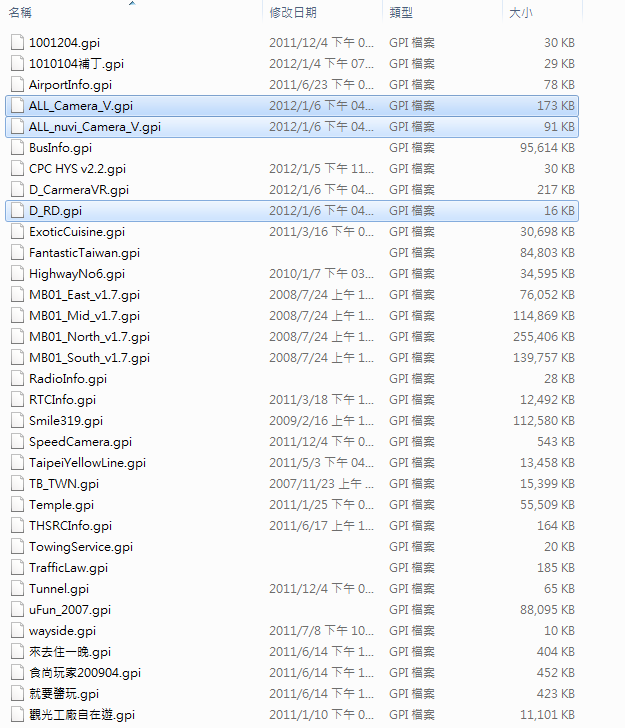
Task: Click the file icon of TB_TWN.gpi
Action: 18,483
